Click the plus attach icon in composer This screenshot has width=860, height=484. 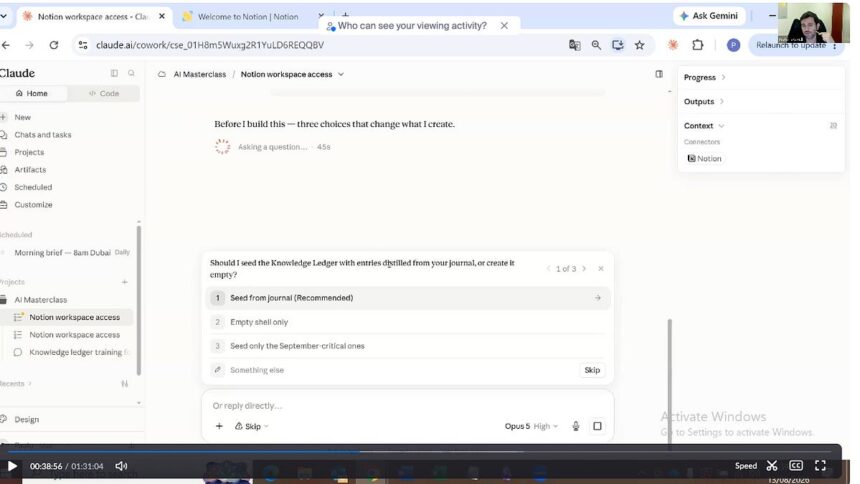(219, 426)
